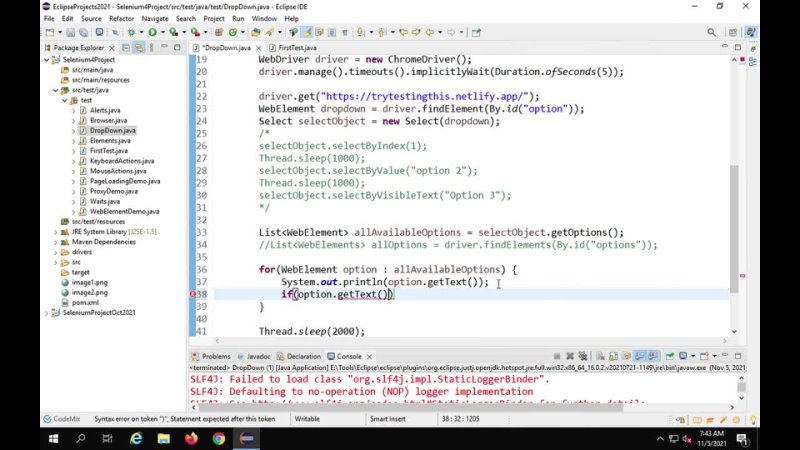Click the Java perspective icon
800x450 pixels.
click(751, 32)
